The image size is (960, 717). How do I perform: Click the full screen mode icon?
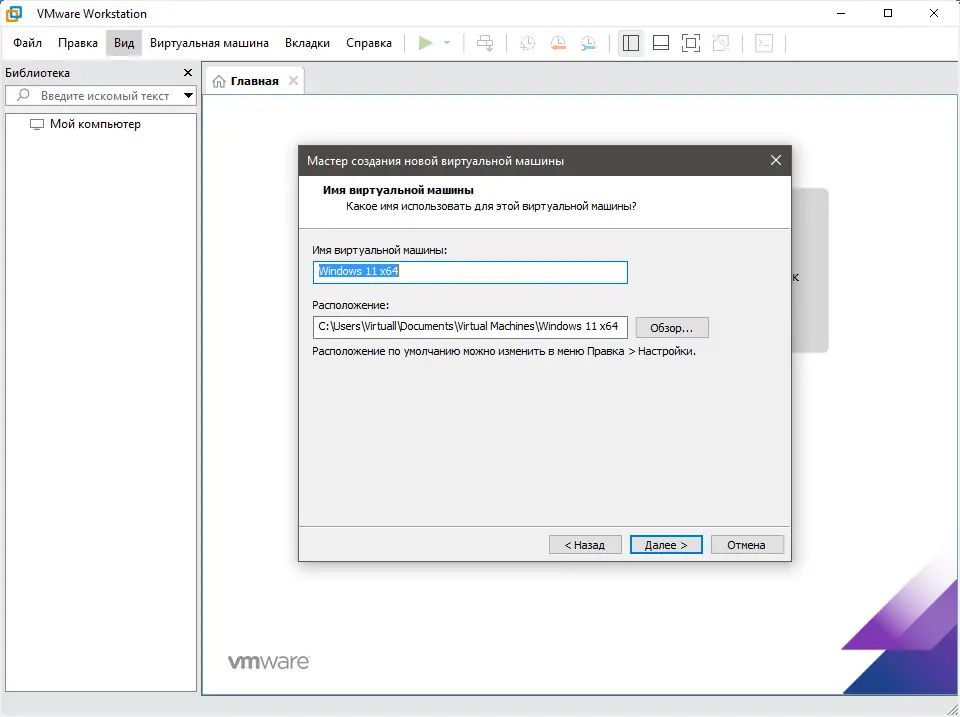(x=691, y=43)
